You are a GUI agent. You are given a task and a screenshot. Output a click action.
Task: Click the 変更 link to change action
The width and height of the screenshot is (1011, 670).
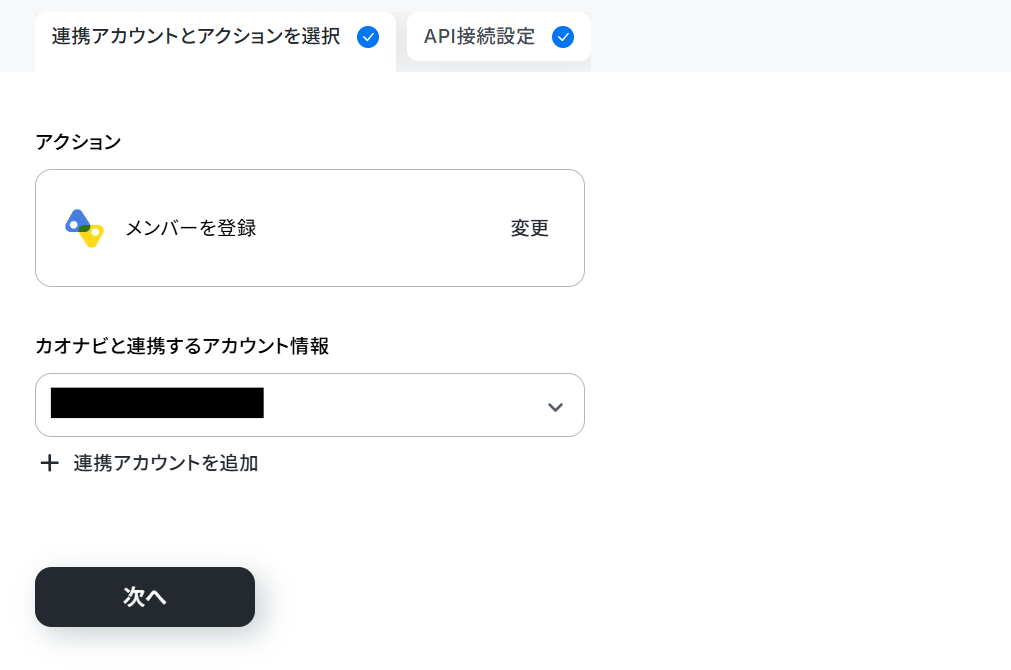[529, 228]
